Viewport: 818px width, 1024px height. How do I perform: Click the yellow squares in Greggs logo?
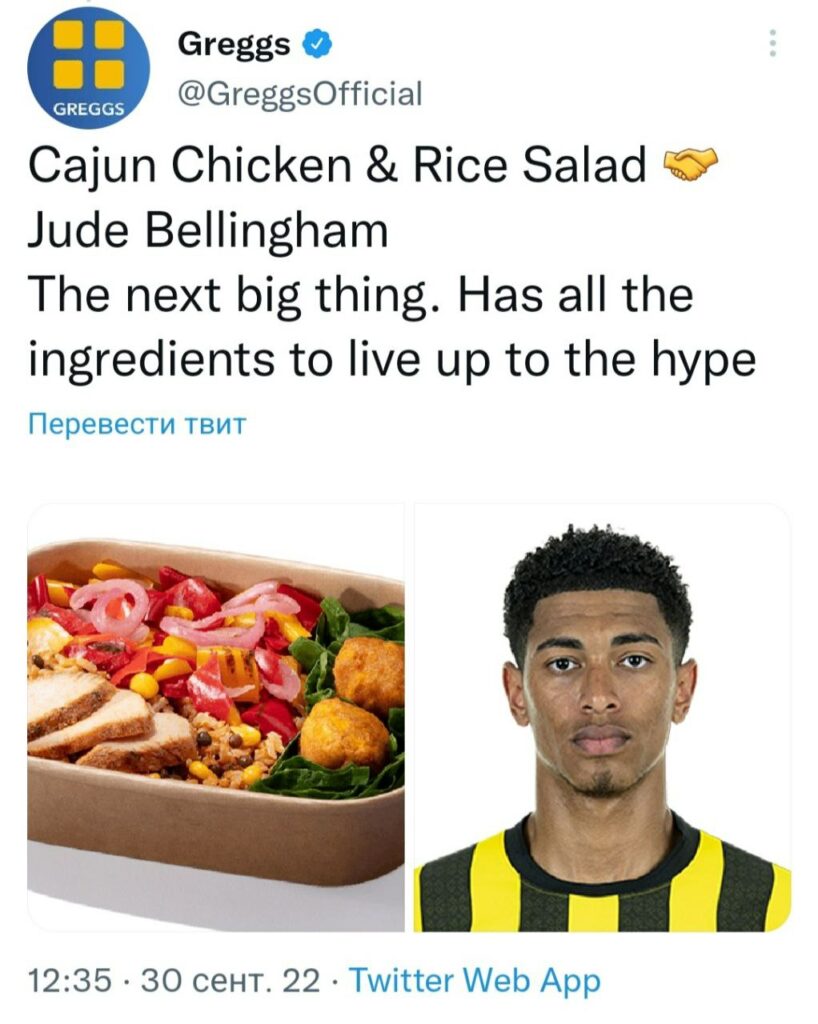[89, 54]
